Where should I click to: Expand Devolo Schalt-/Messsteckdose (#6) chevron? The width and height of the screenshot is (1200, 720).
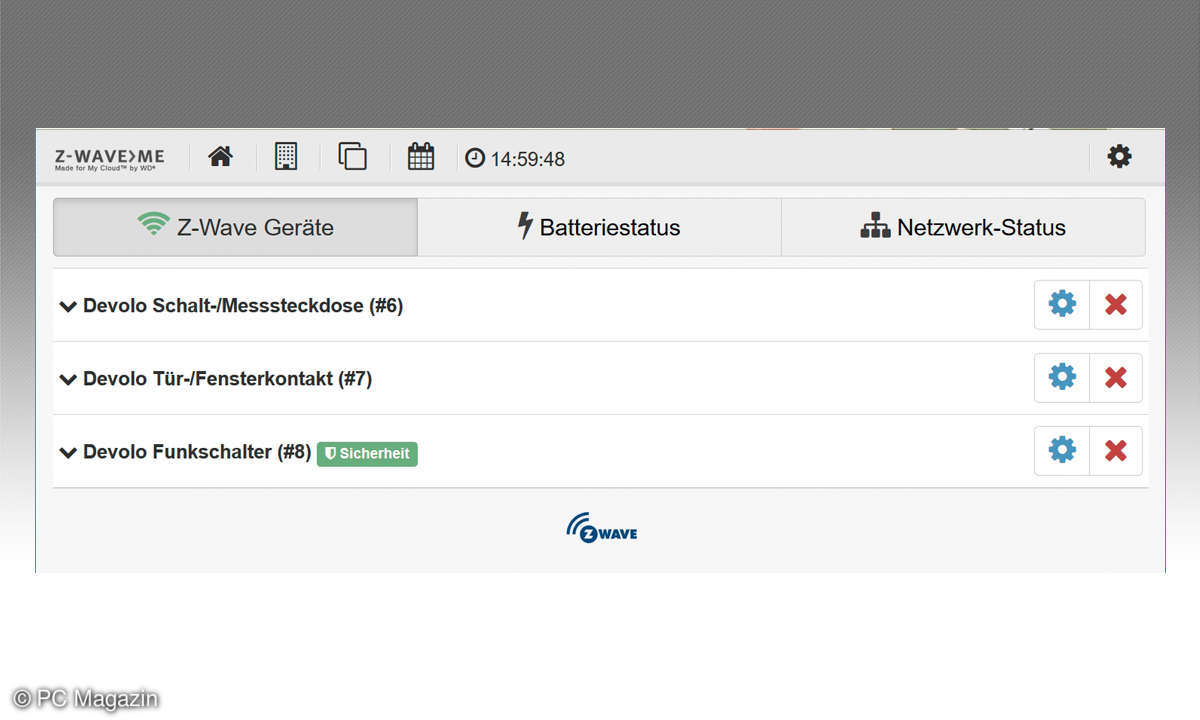click(68, 306)
